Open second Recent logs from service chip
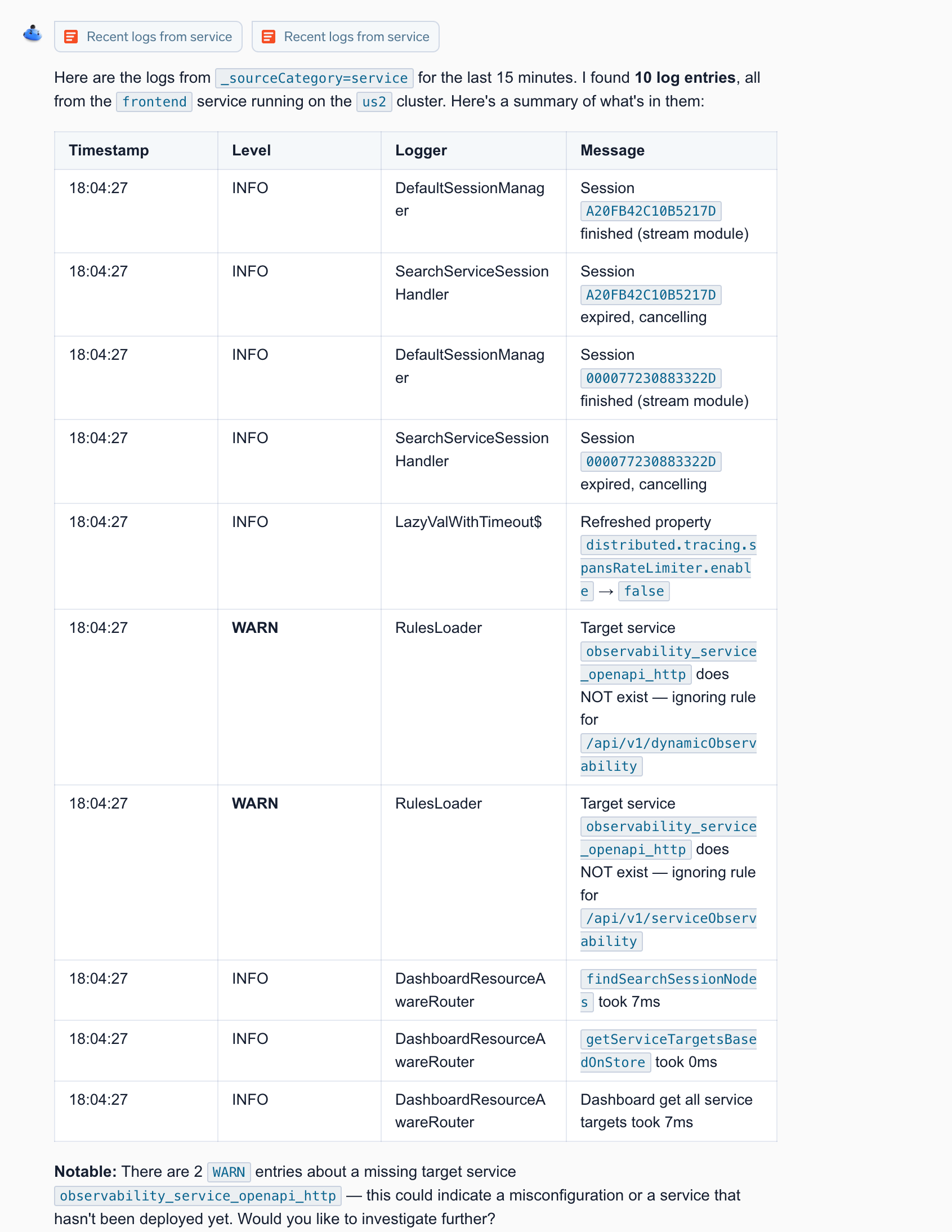This screenshot has height=1232, width=952. [x=345, y=37]
